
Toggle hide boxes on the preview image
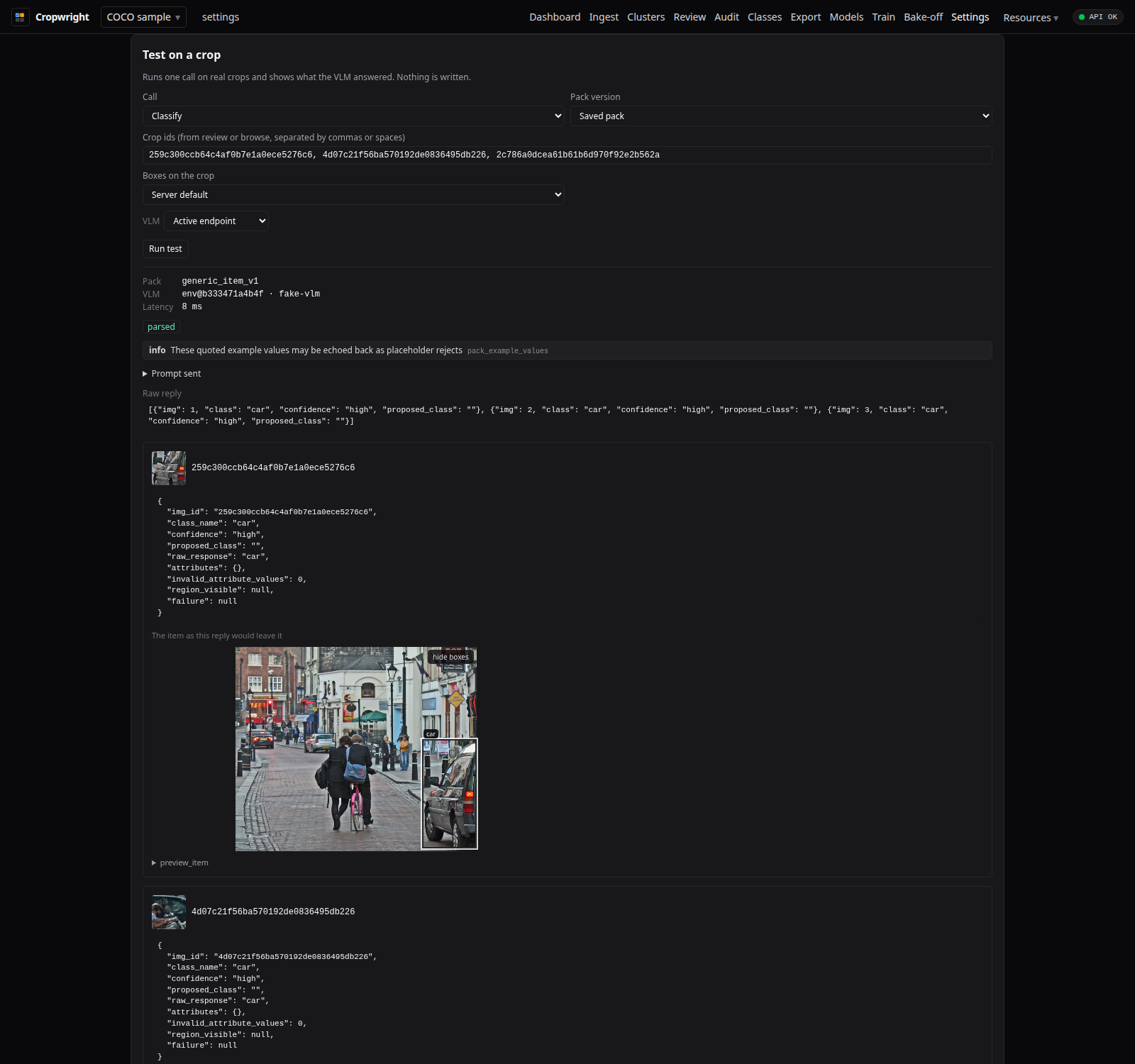450,658
